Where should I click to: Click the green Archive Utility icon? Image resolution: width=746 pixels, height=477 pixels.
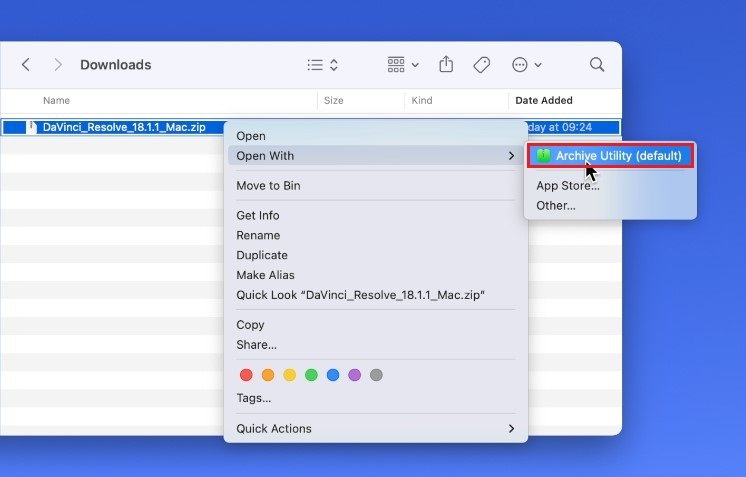pos(543,156)
